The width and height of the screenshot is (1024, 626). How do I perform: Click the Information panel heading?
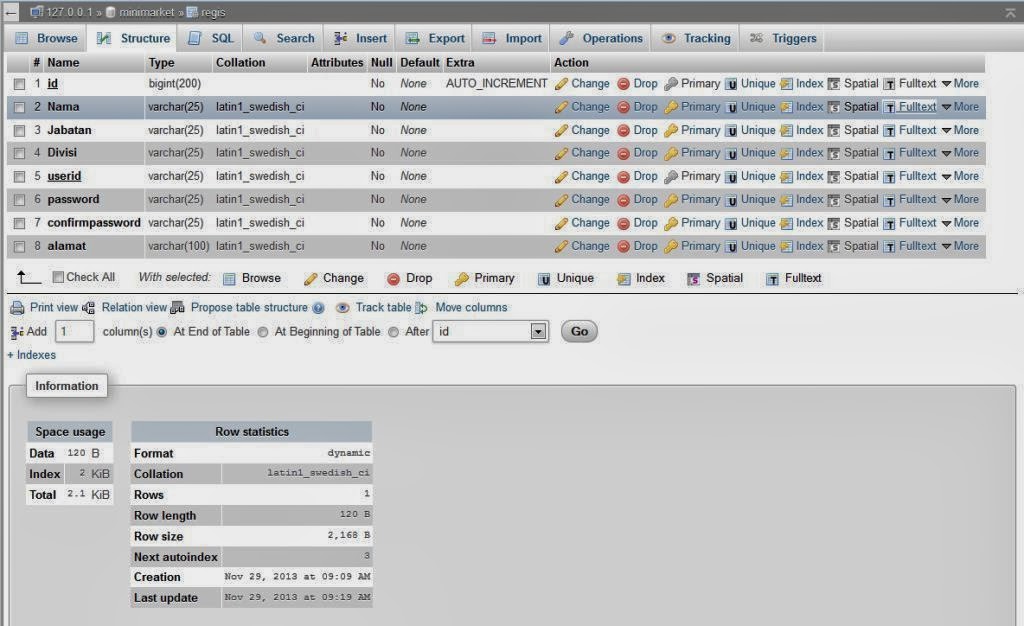coord(67,386)
